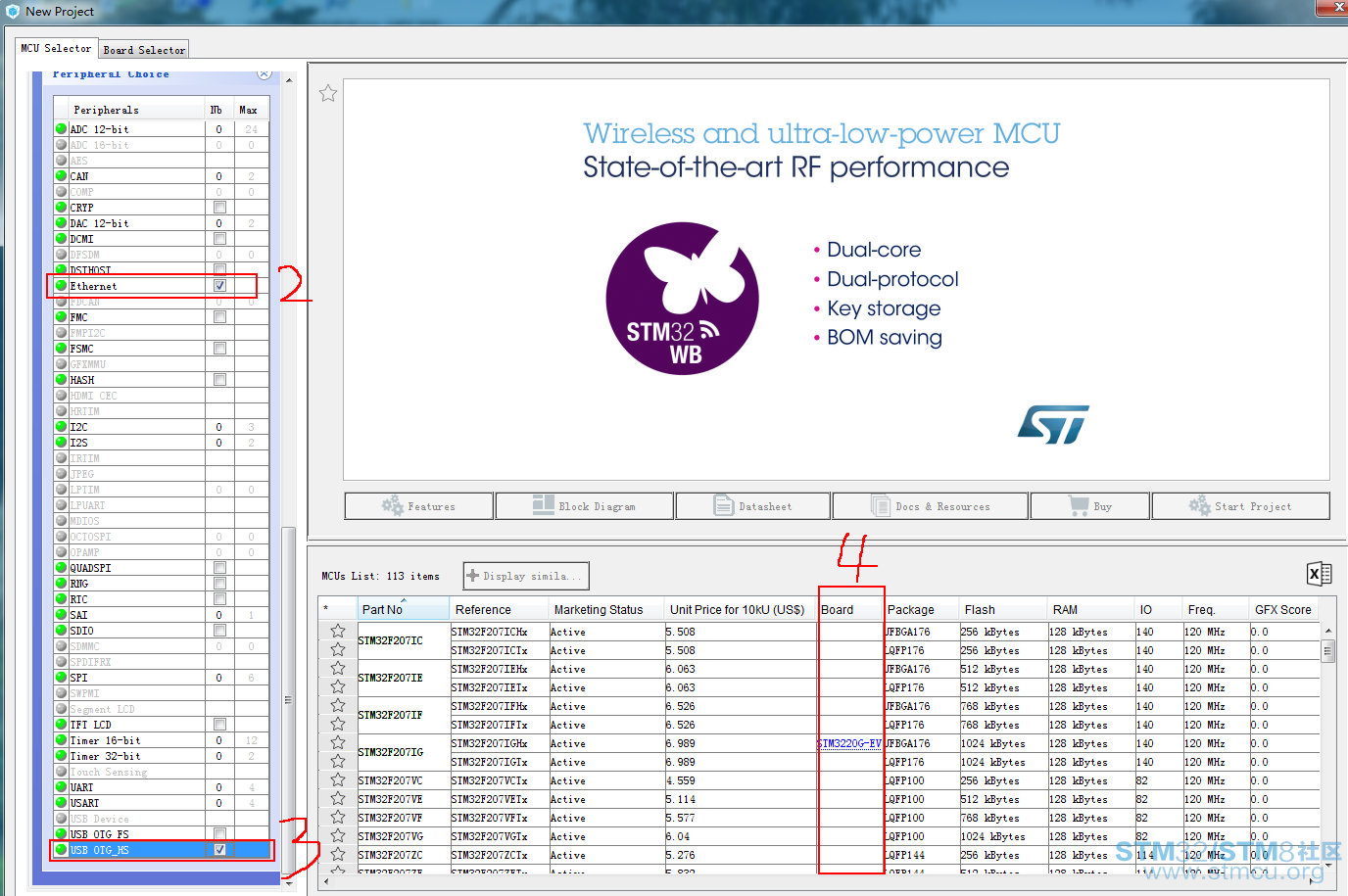Sort by the GFX Score column
Image resolution: width=1348 pixels, height=896 pixels.
1283,609
